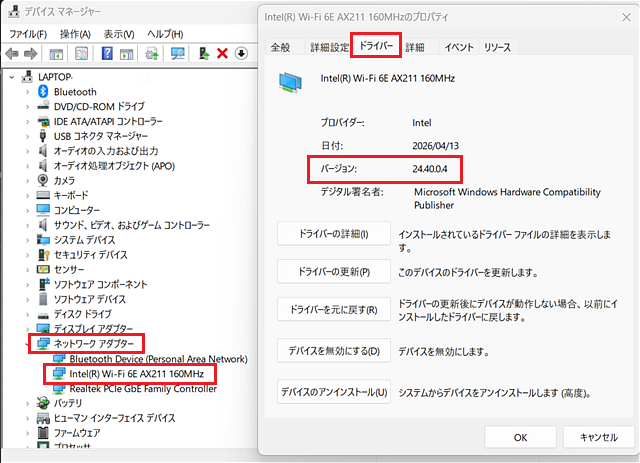This screenshot has height=463, width=640.
Task: Expand the オーディオ処理オブジェクト (APO) chevron
Action: pos(27,166)
